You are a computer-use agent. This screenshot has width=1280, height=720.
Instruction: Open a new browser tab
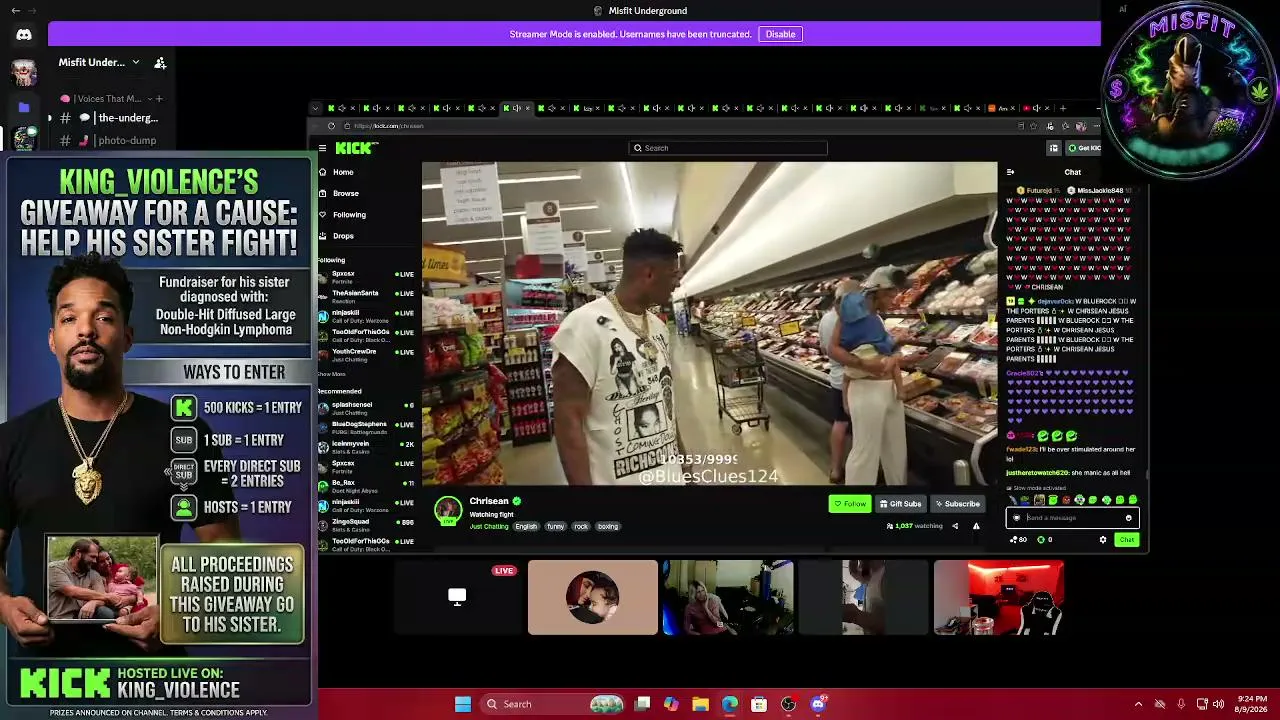[x=1063, y=108]
